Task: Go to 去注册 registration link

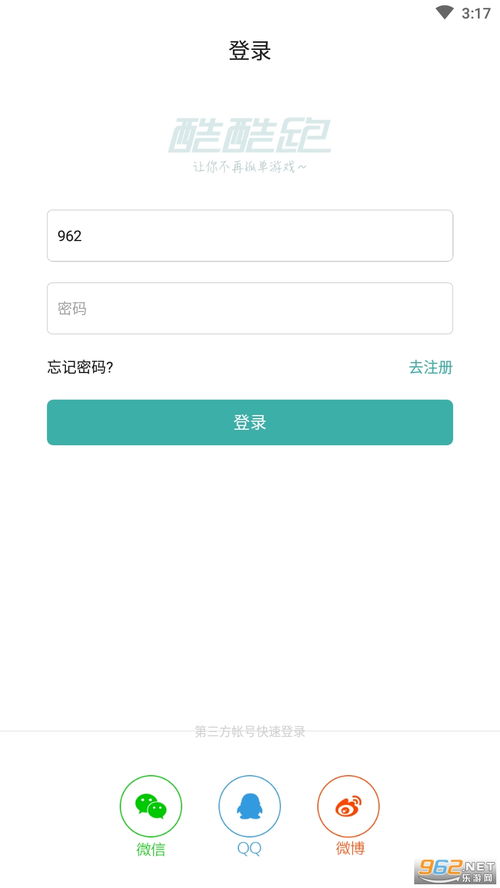Action: [x=430, y=368]
